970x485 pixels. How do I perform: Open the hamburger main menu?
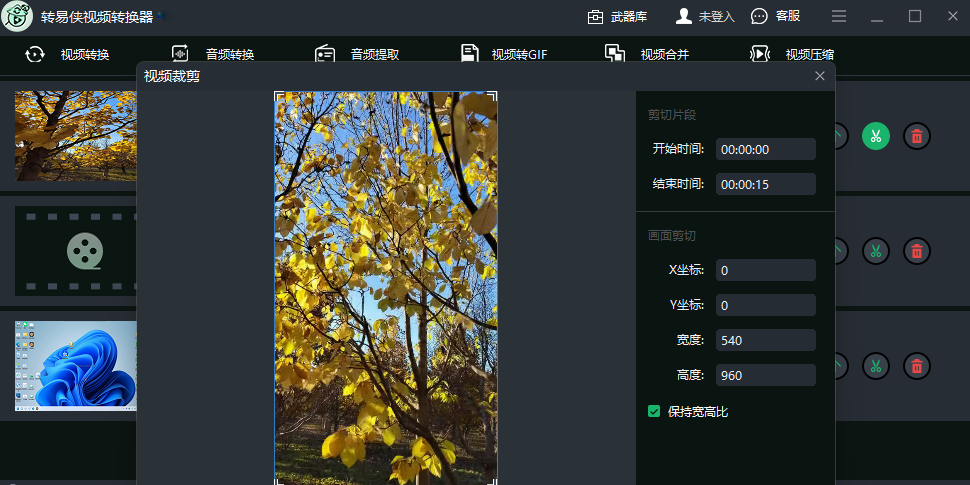[x=839, y=16]
